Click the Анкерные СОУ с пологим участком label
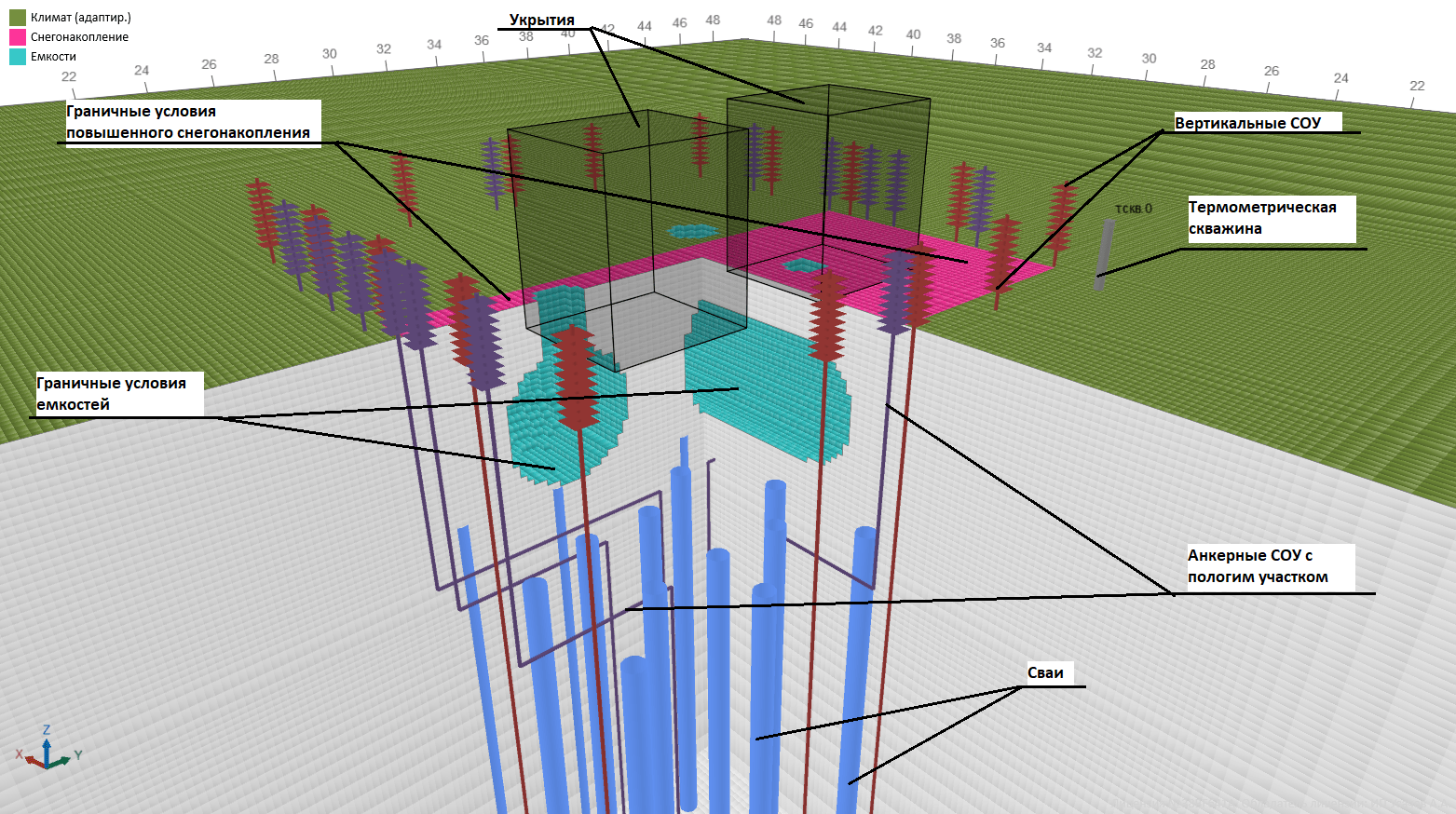The height and width of the screenshot is (814, 1456). point(1259,566)
